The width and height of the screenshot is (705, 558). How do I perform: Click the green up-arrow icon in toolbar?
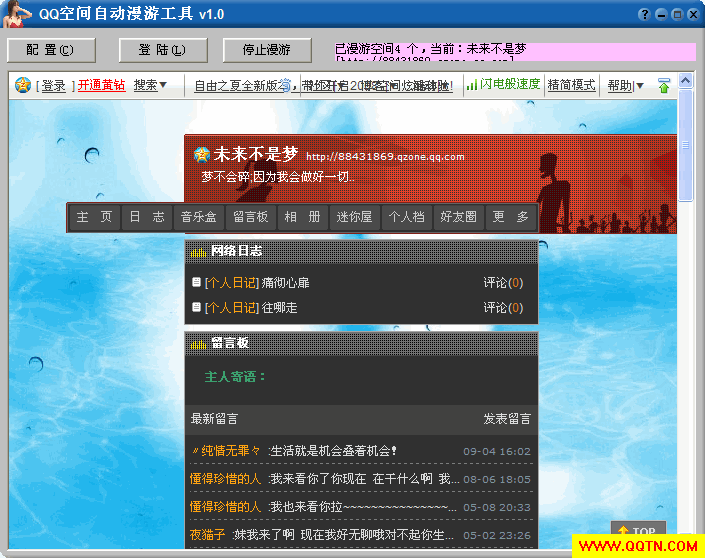663,86
